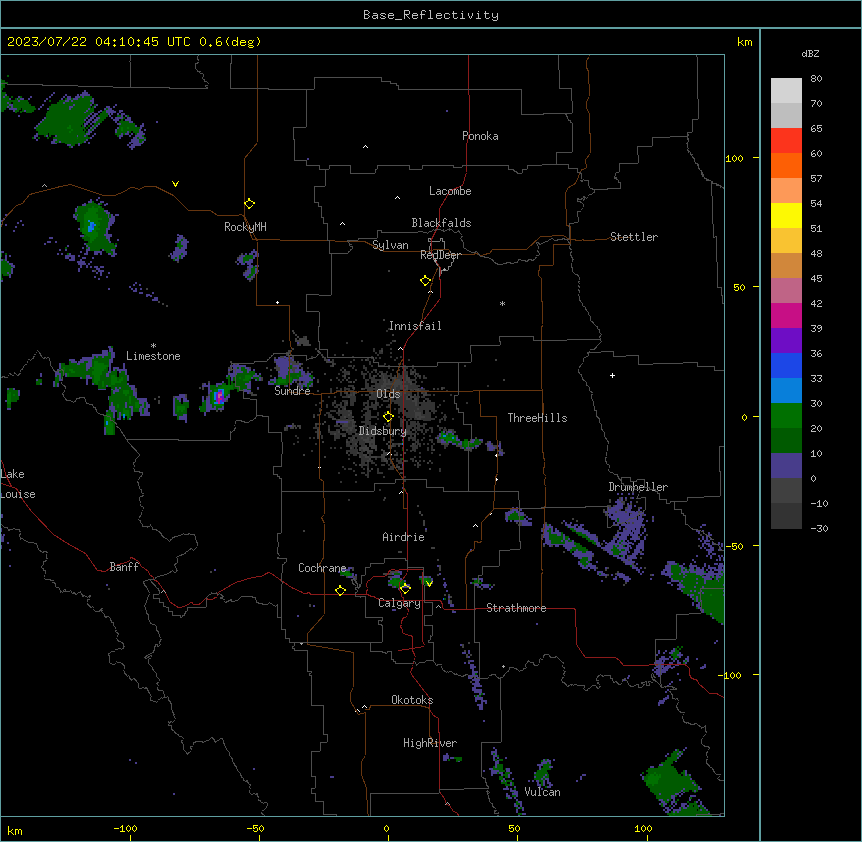The height and width of the screenshot is (842, 862).
Task: Click the Didsbury town label
Action: pyautogui.click(x=383, y=431)
